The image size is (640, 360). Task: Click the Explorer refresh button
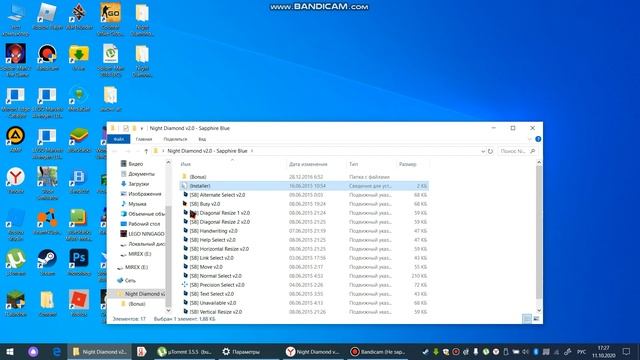490,151
